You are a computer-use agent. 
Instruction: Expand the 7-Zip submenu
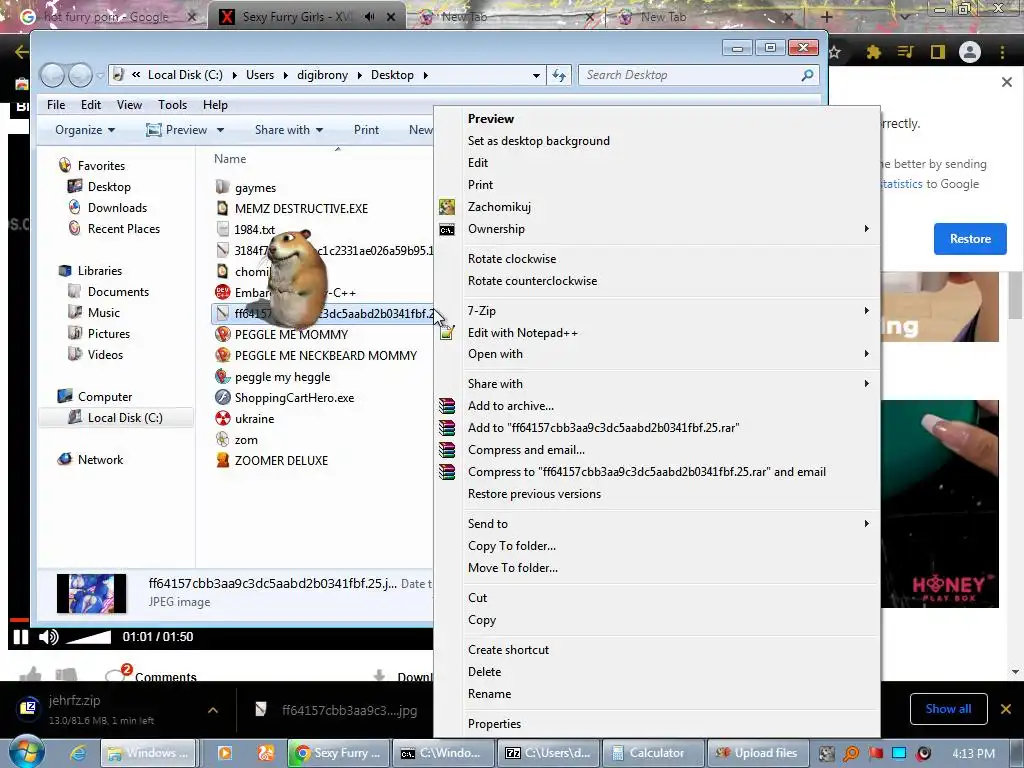(x=659, y=311)
